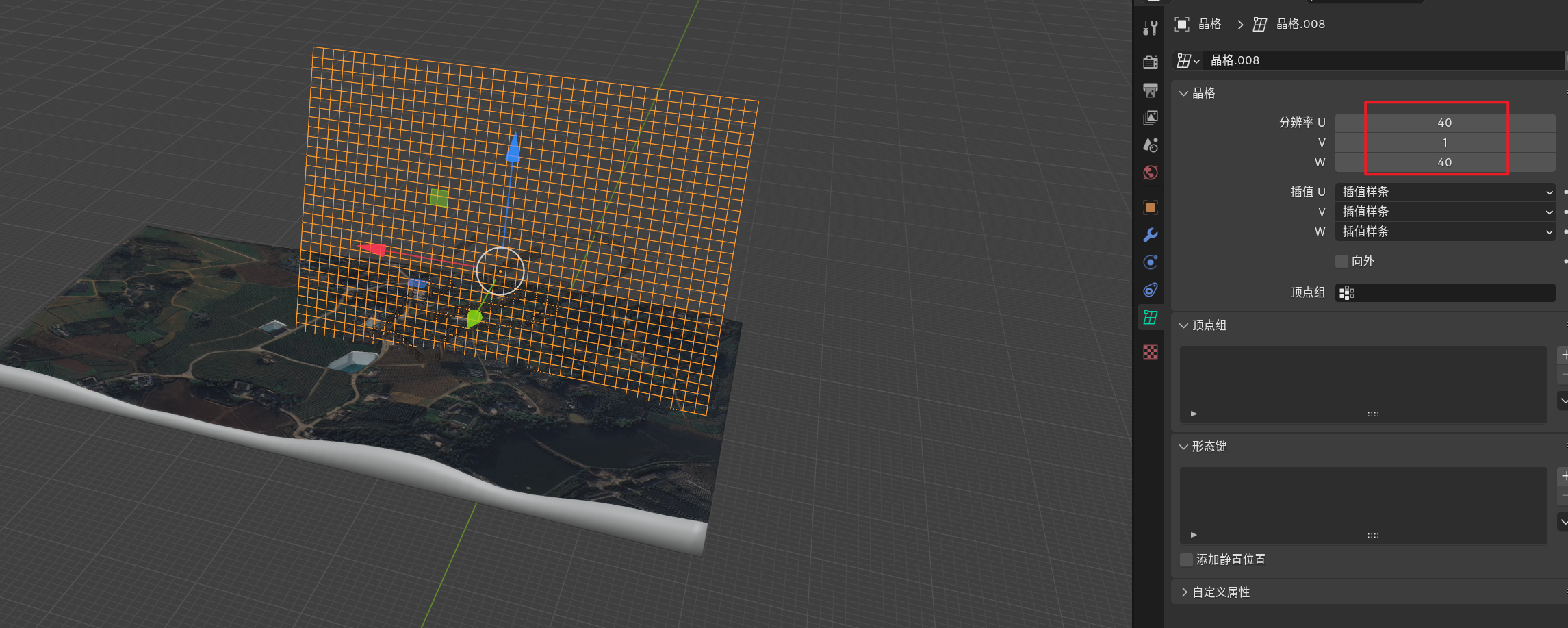Switch to the World Properties tab
The image size is (1568, 628).
tap(1150, 173)
